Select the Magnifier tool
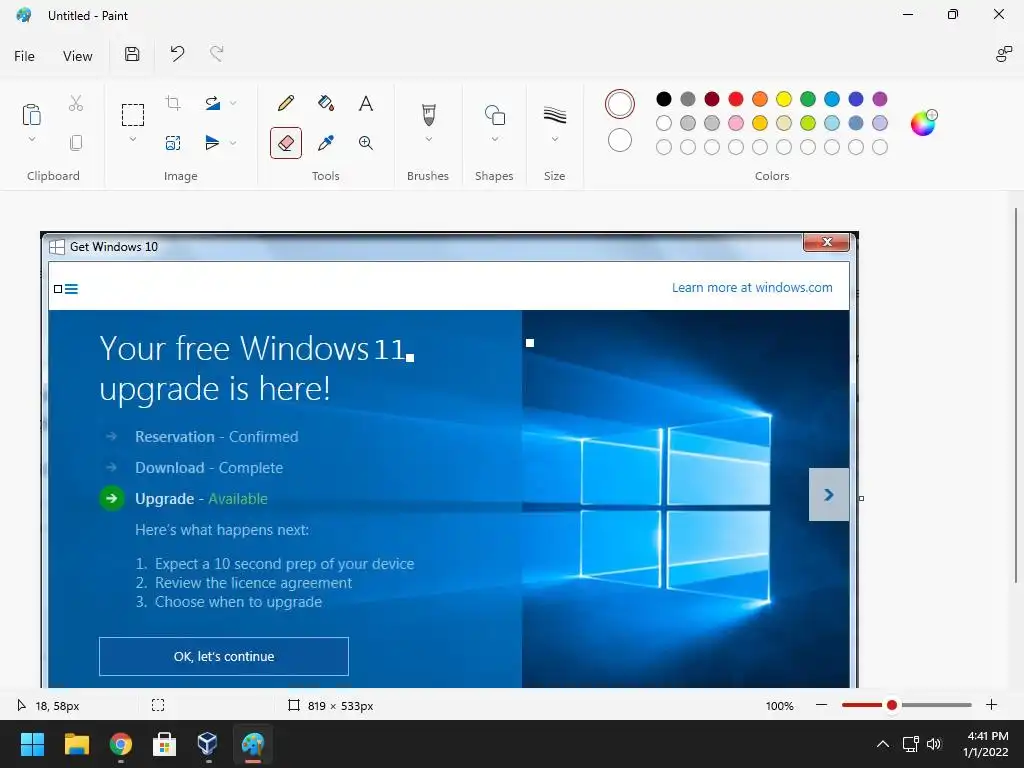Viewport: 1024px width, 768px height. point(366,143)
